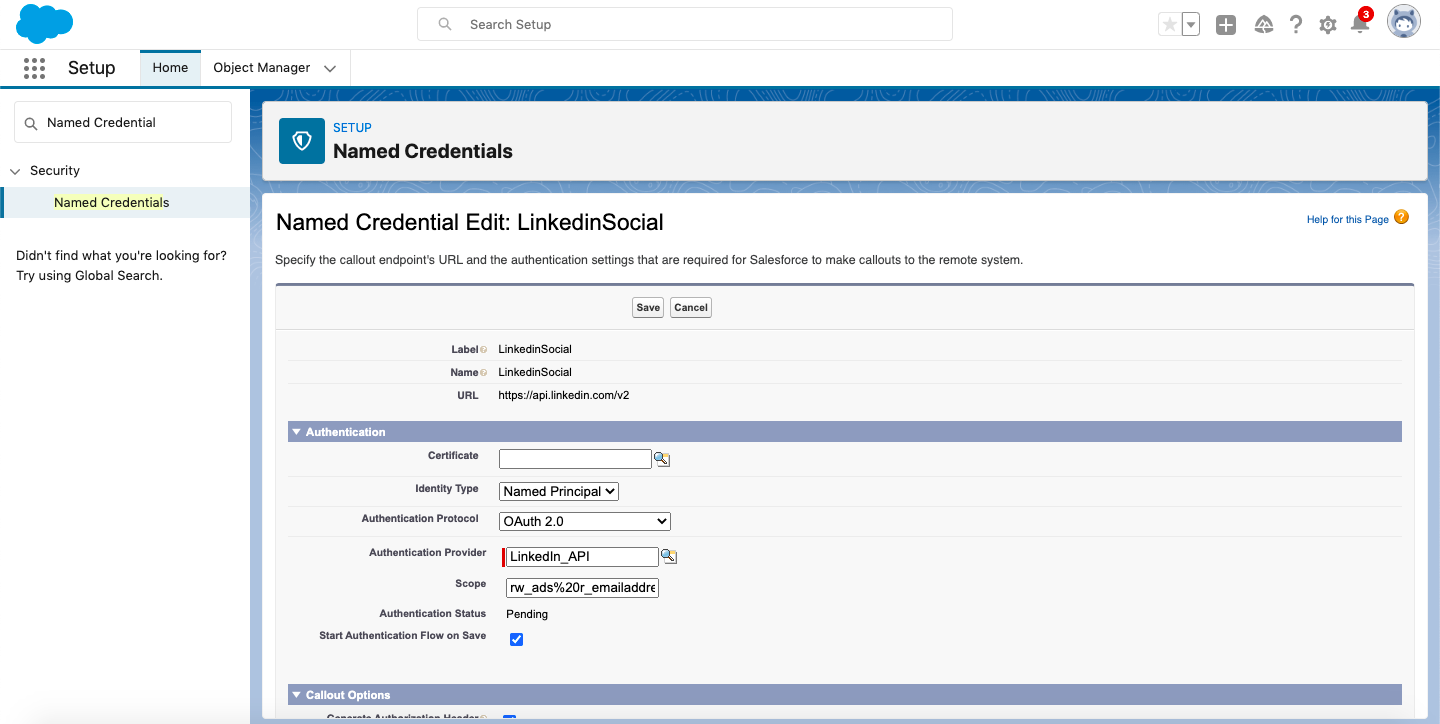This screenshot has height=724, width=1440.
Task: Open the Identity Type dropdown
Action: pos(559,491)
